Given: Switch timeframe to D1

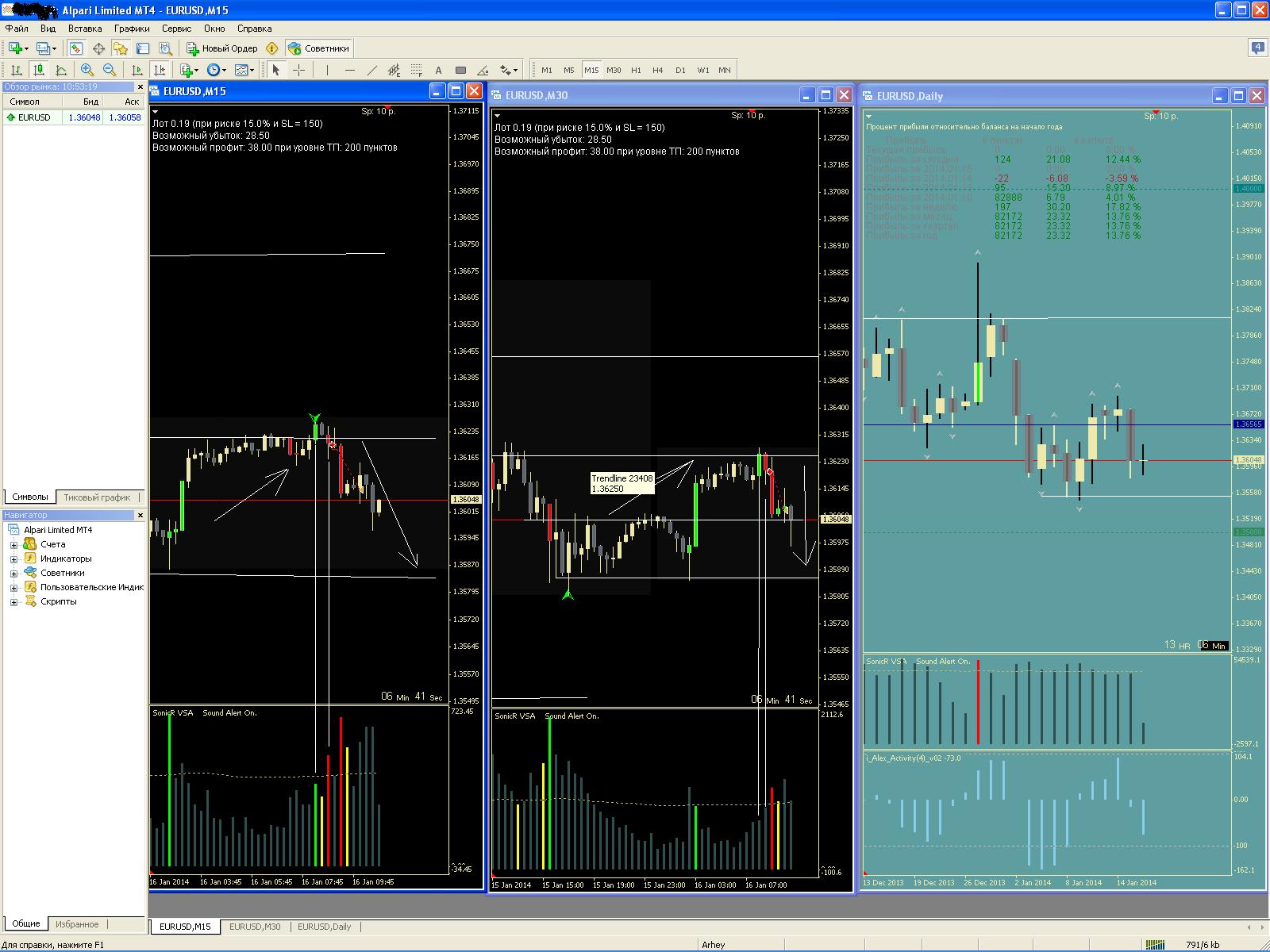Looking at the screenshot, I should tap(680, 70).
